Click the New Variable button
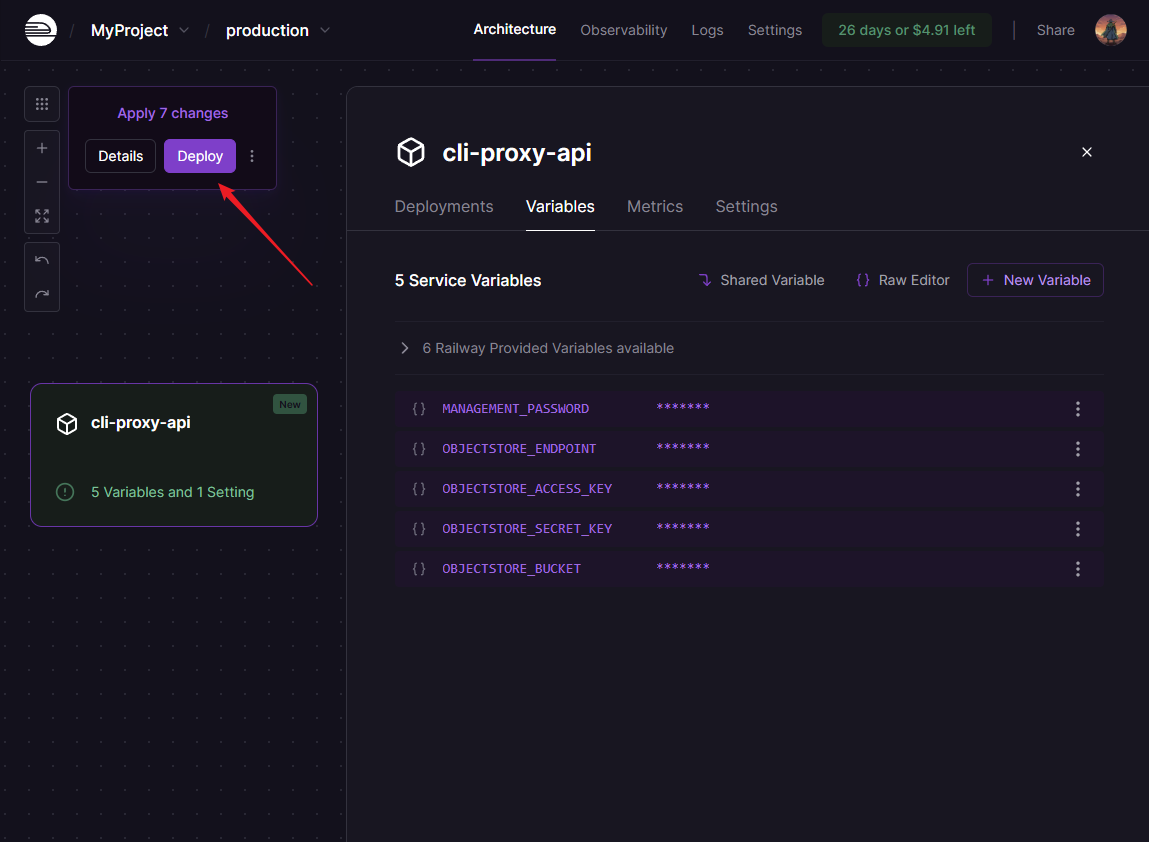This screenshot has width=1149, height=842. (x=1035, y=280)
